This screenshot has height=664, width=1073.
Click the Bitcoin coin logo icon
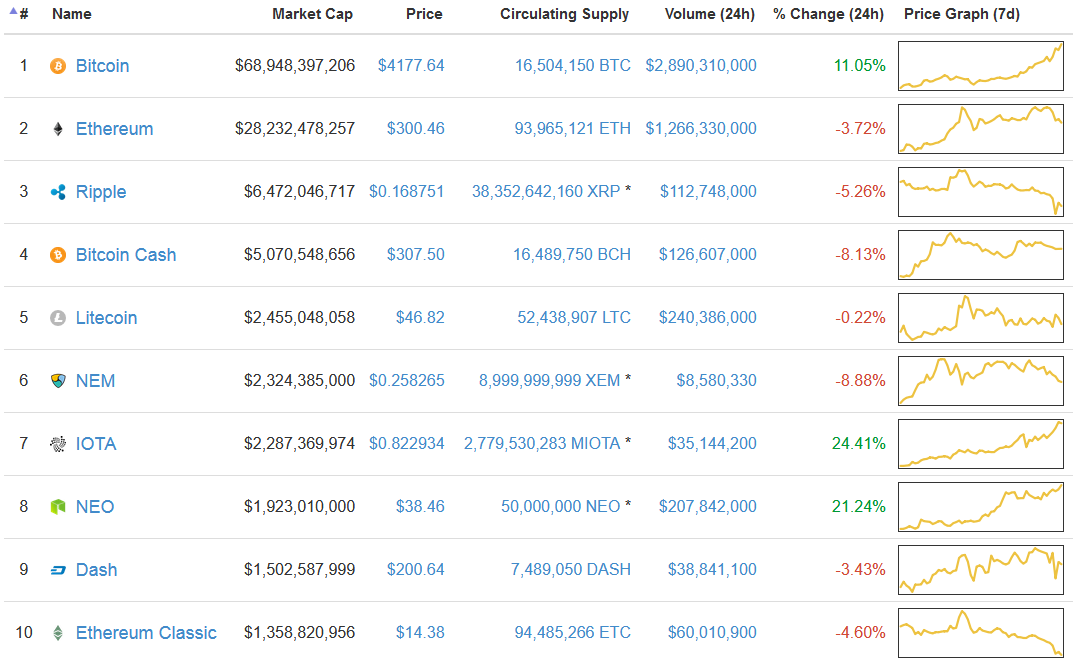58,66
